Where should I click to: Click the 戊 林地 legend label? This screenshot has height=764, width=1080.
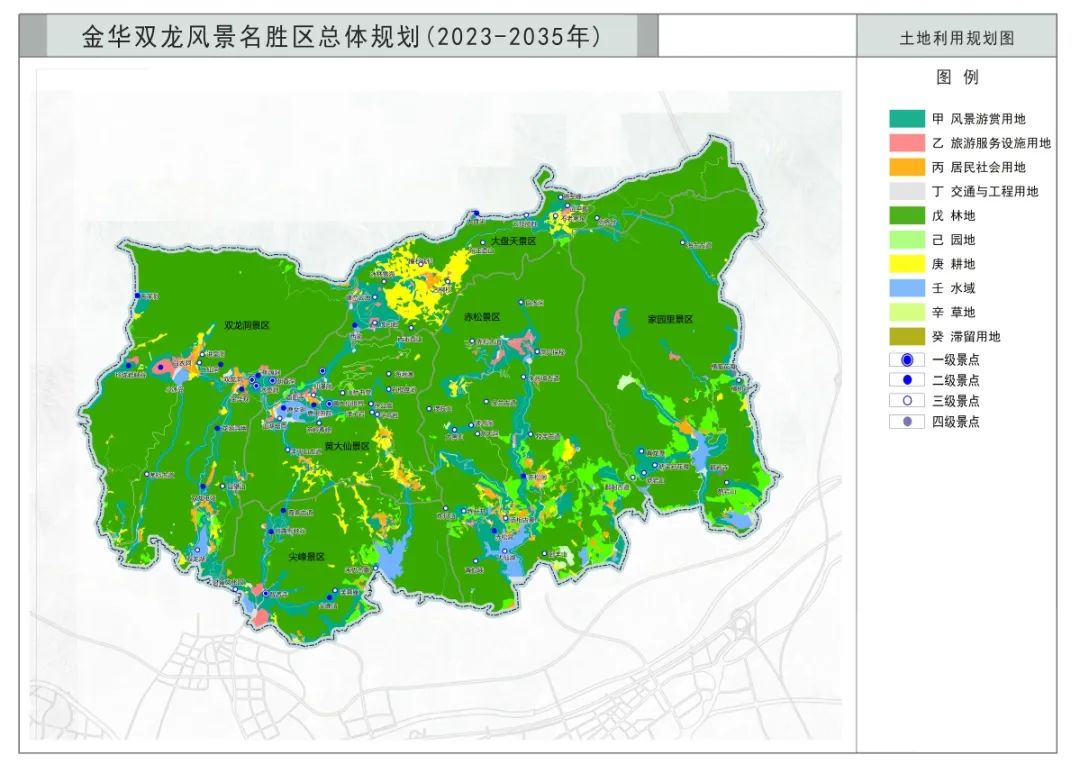(x=954, y=215)
